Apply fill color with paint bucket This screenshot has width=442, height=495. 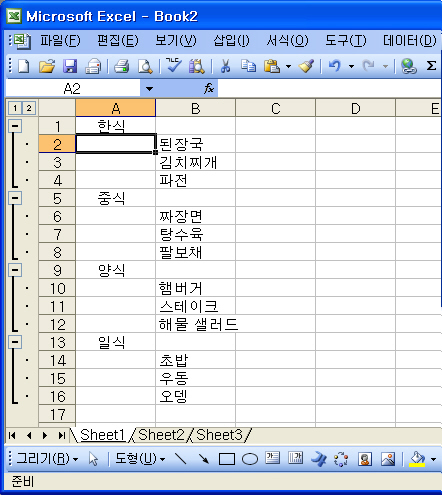tap(417, 459)
